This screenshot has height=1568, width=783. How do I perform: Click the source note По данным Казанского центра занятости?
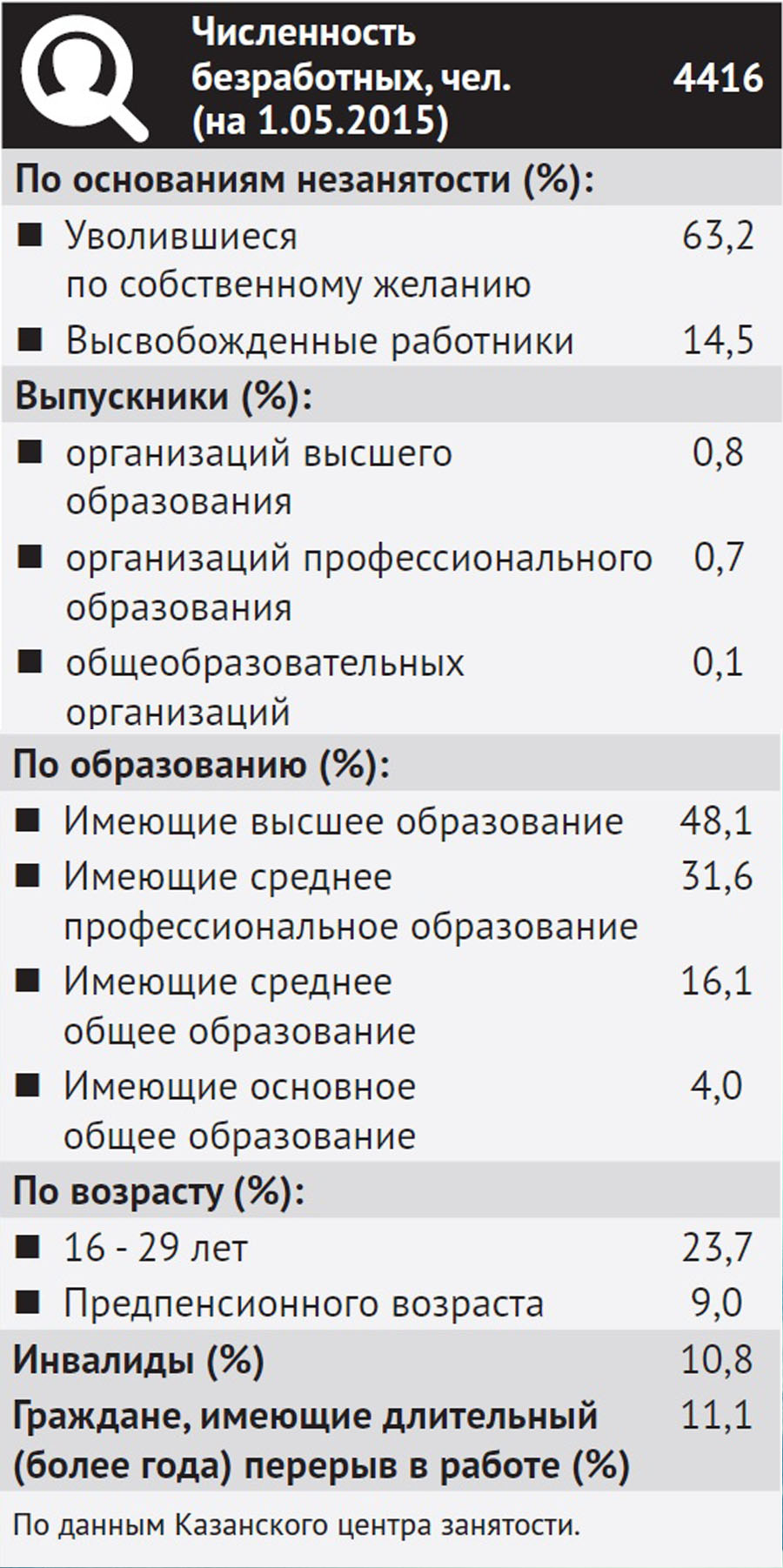(296, 1524)
